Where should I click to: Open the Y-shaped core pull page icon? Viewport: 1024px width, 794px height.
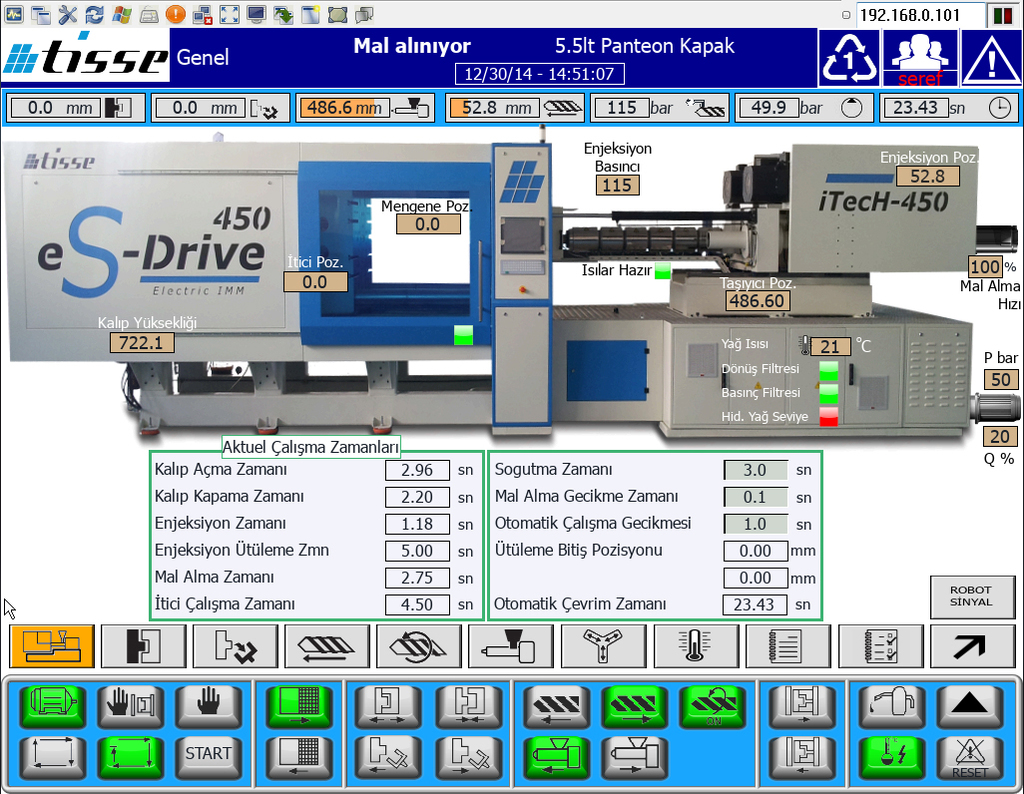(603, 646)
